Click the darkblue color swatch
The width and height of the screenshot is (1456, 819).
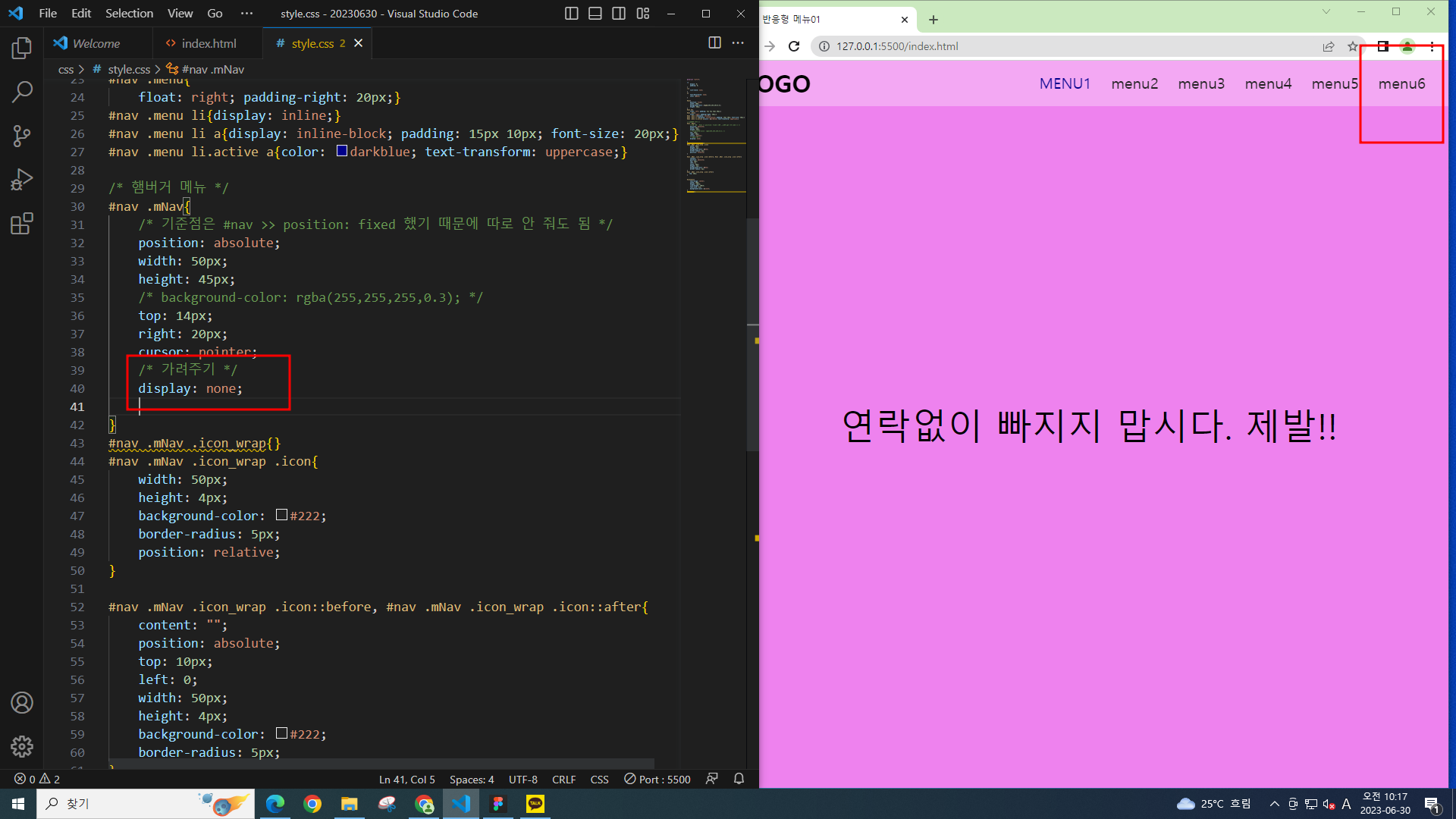click(x=342, y=151)
